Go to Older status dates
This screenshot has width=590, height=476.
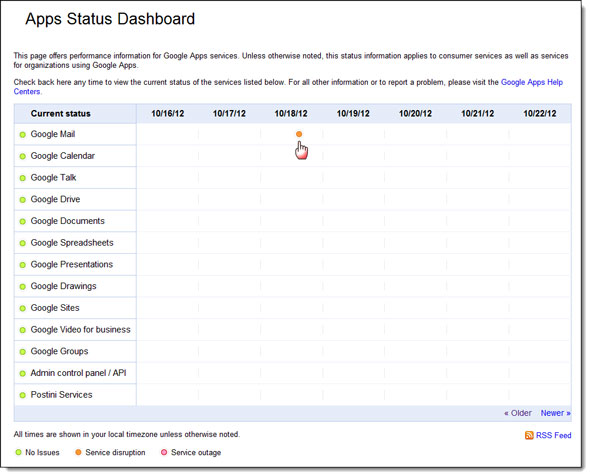[518, 413]
